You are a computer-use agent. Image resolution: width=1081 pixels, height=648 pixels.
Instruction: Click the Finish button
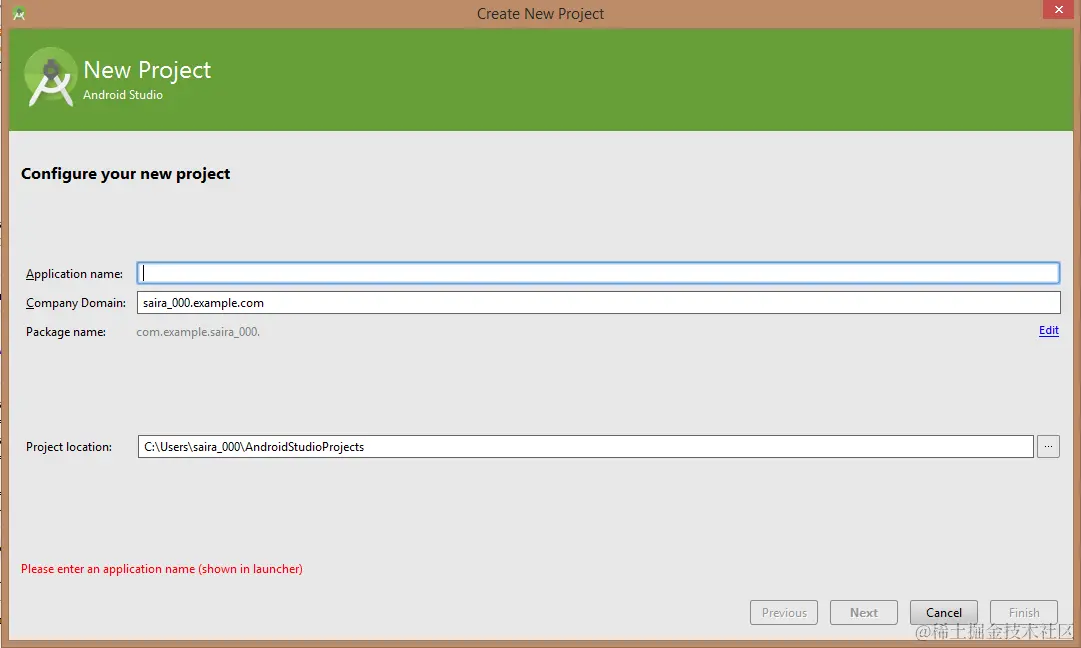(x=1024, y=612)
